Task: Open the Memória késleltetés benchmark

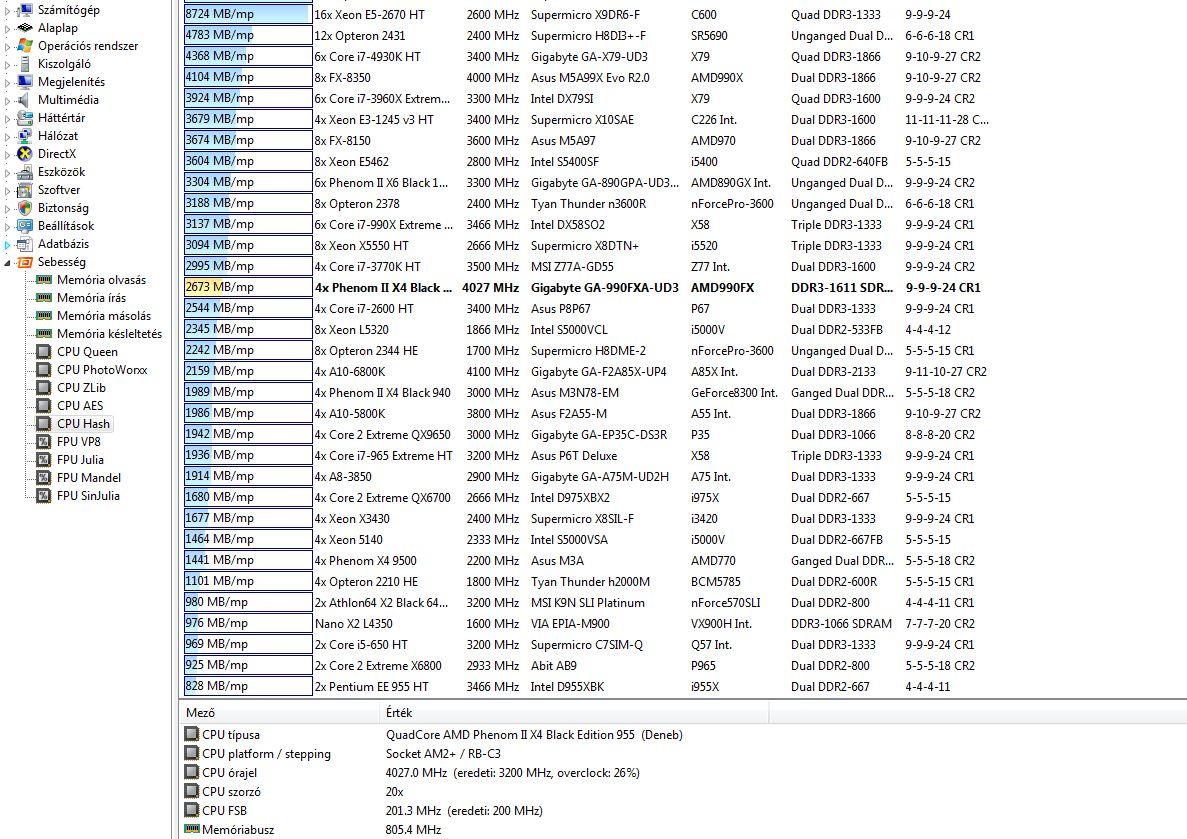Action: coord(109,334)
